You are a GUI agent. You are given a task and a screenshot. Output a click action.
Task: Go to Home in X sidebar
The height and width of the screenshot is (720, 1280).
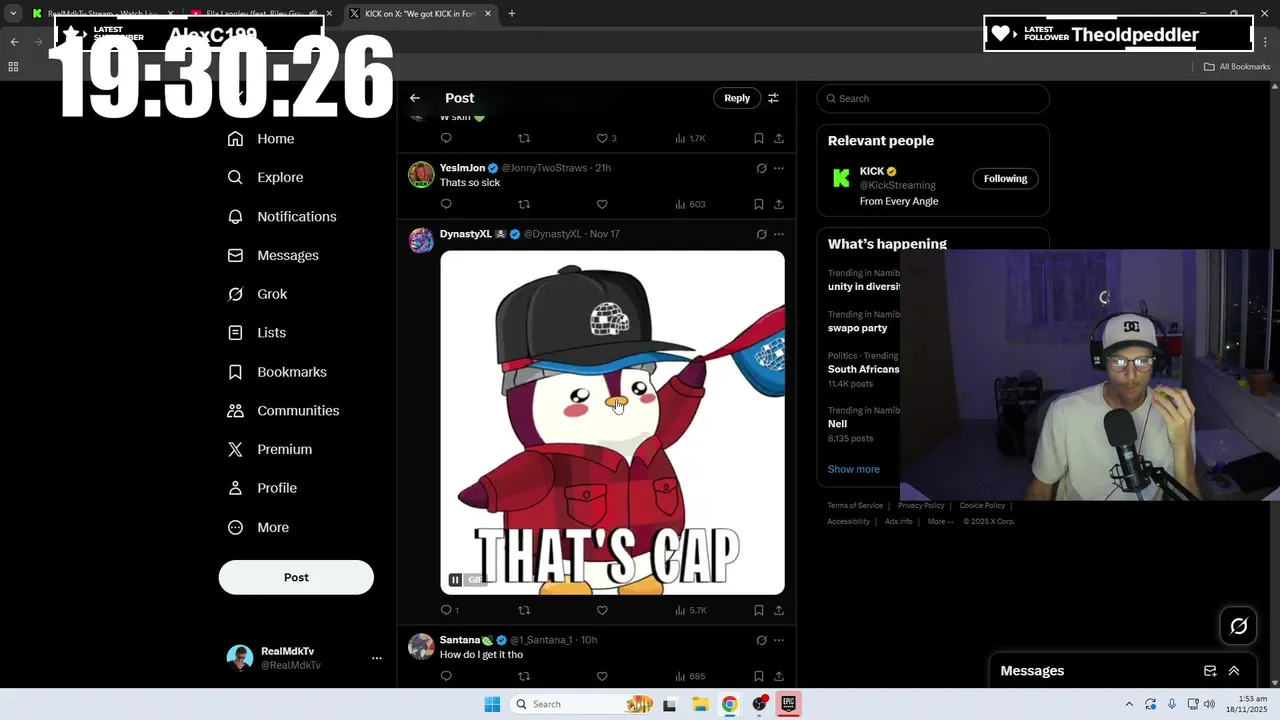[261, 139]
